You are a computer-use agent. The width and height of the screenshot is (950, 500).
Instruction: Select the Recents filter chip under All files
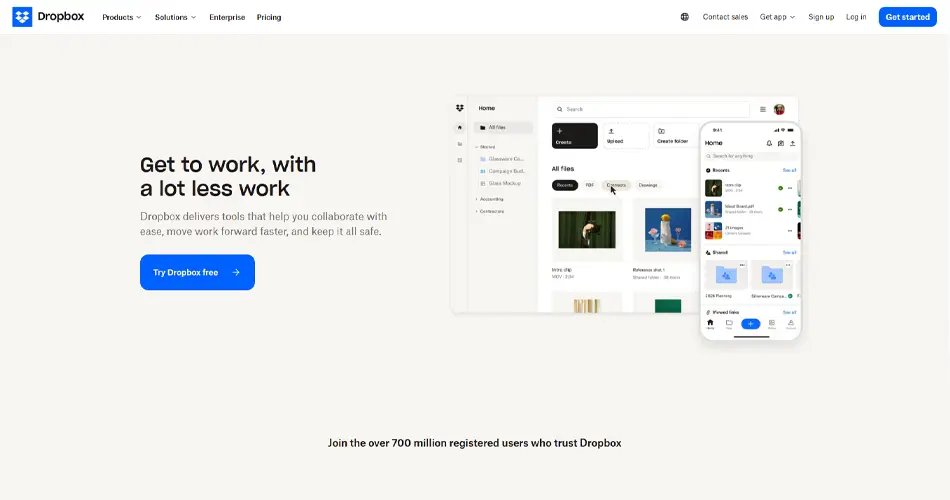point(565,185)
